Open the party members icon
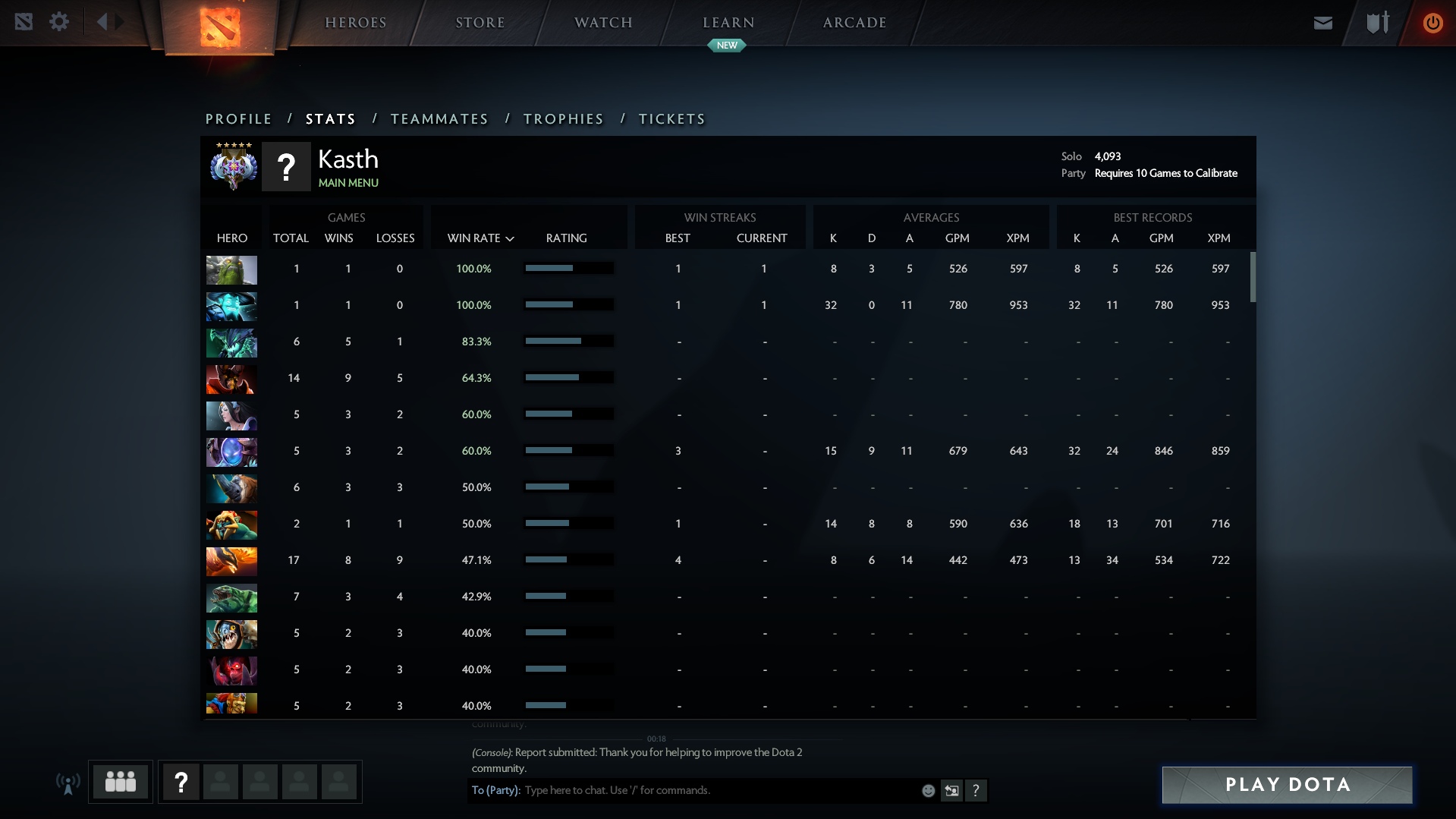The image size is (1456, 819). coord(120,781)
